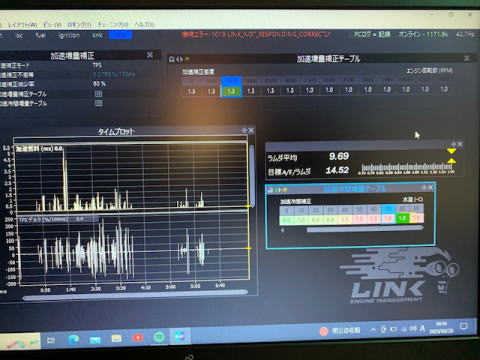The height and width of the screenshot is (360, 480).
Task: Click the left-right arrows icon on the cold enrichment table header
Action: [x=278, y=190]
